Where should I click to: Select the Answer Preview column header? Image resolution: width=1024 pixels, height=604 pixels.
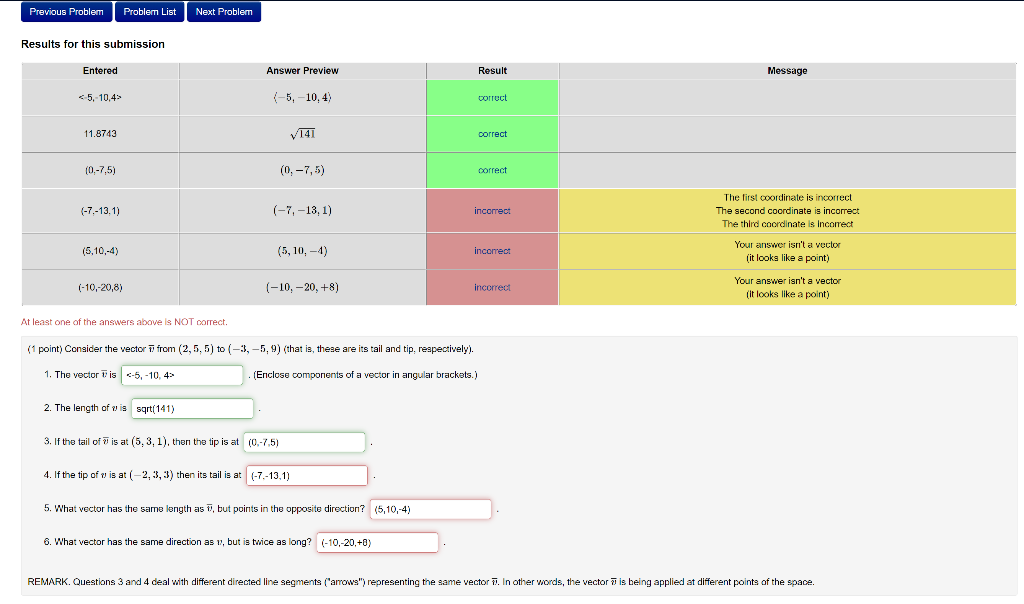[302, 71]
